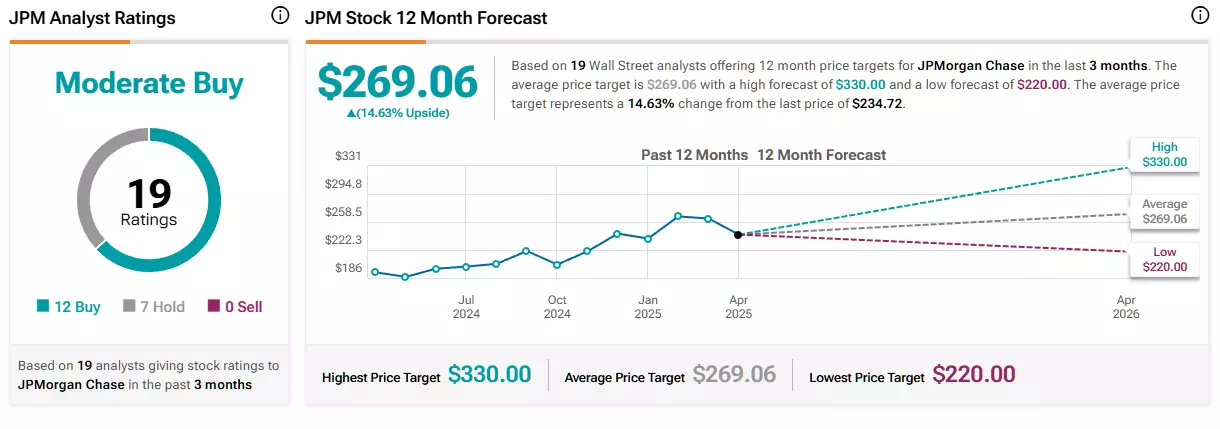This screenshot has height=429, width=1220.
Task: Click the maroon Sell legend square
Action: point(214,307)
